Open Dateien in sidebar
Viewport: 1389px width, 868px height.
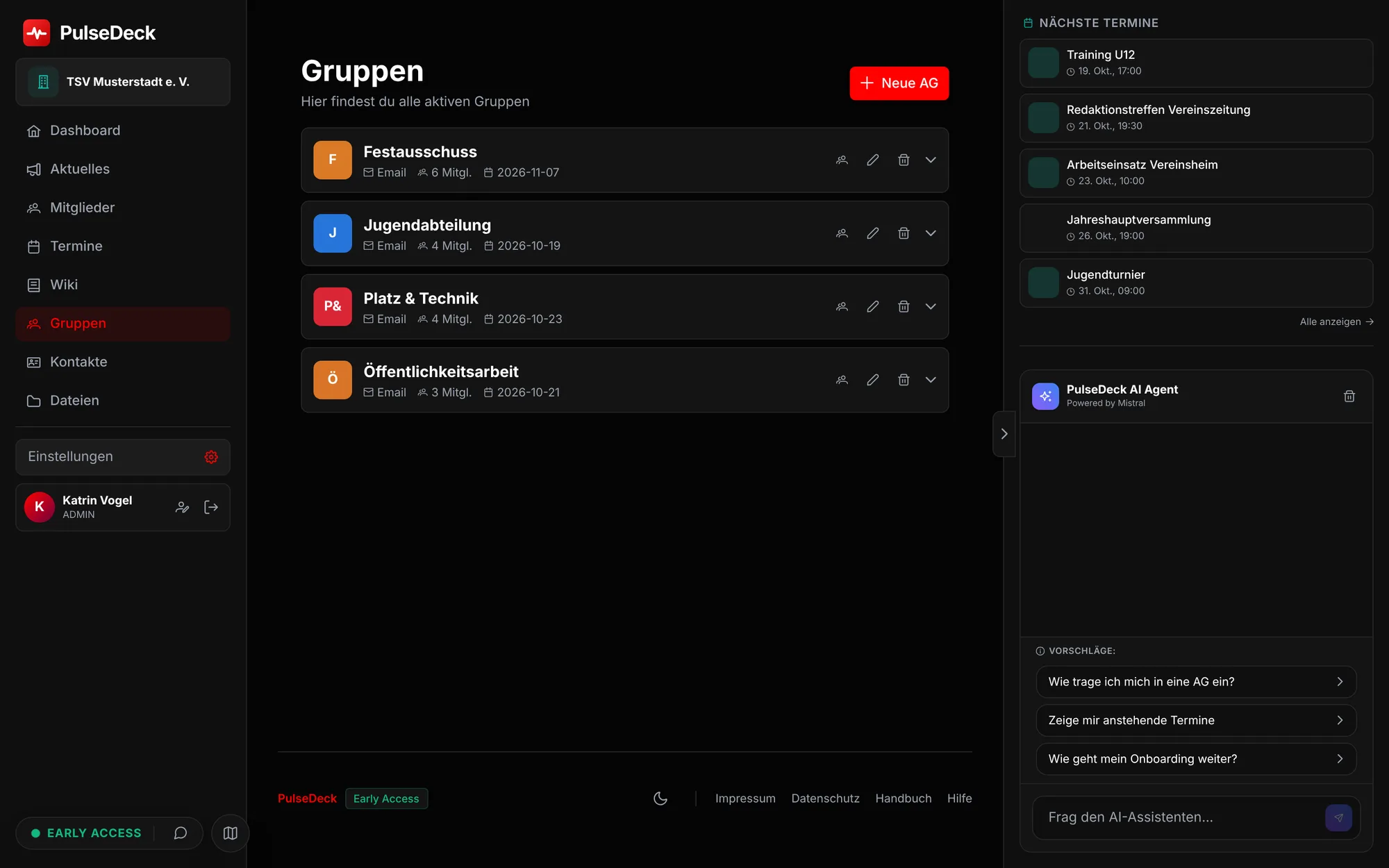point(123,401)
